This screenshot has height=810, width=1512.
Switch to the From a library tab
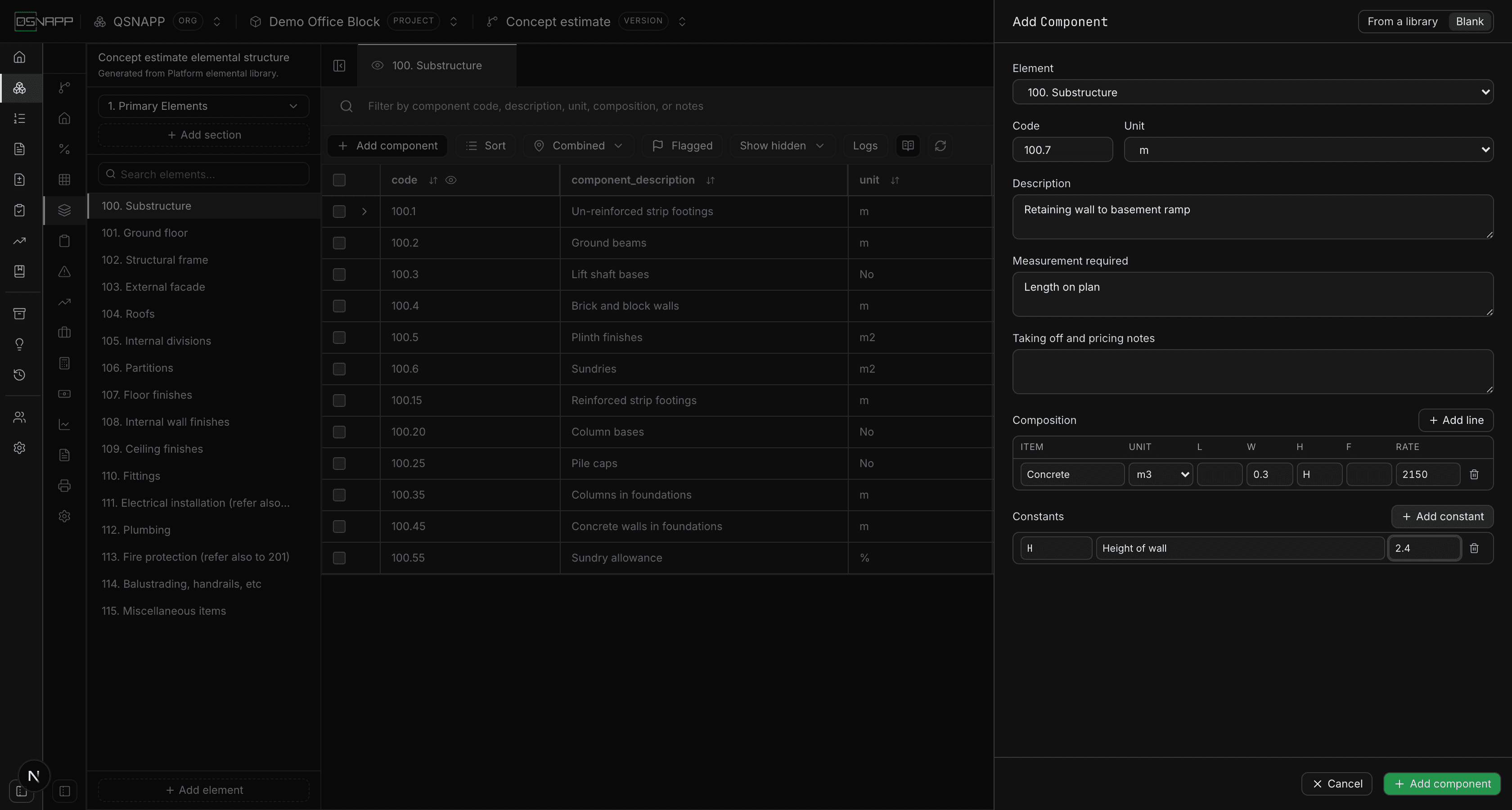(1402, 22)
